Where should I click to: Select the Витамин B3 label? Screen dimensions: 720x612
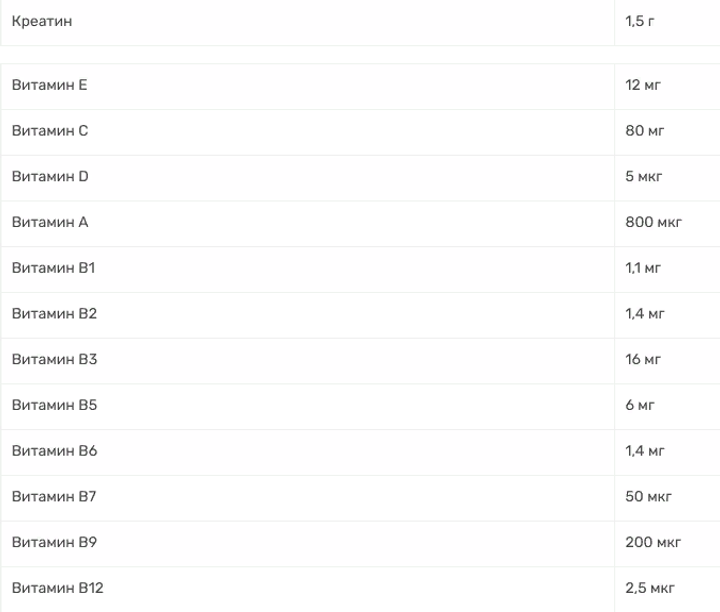pos(54,360)
